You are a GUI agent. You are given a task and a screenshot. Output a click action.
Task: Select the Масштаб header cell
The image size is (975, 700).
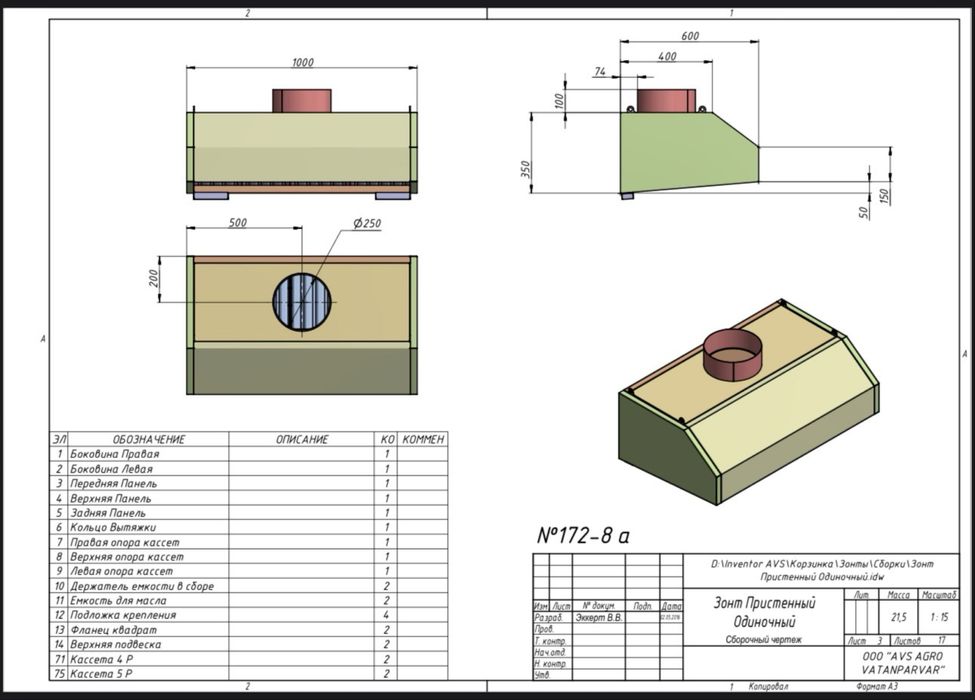pyautogui.click(x=939, y=595)
